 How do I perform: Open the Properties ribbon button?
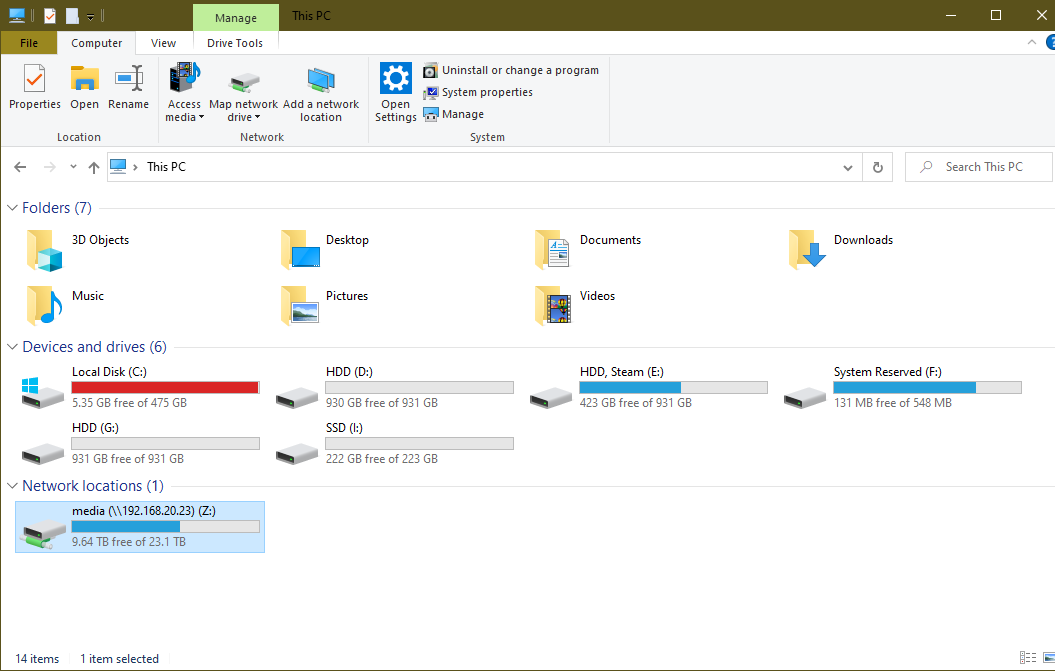[34, 87]
